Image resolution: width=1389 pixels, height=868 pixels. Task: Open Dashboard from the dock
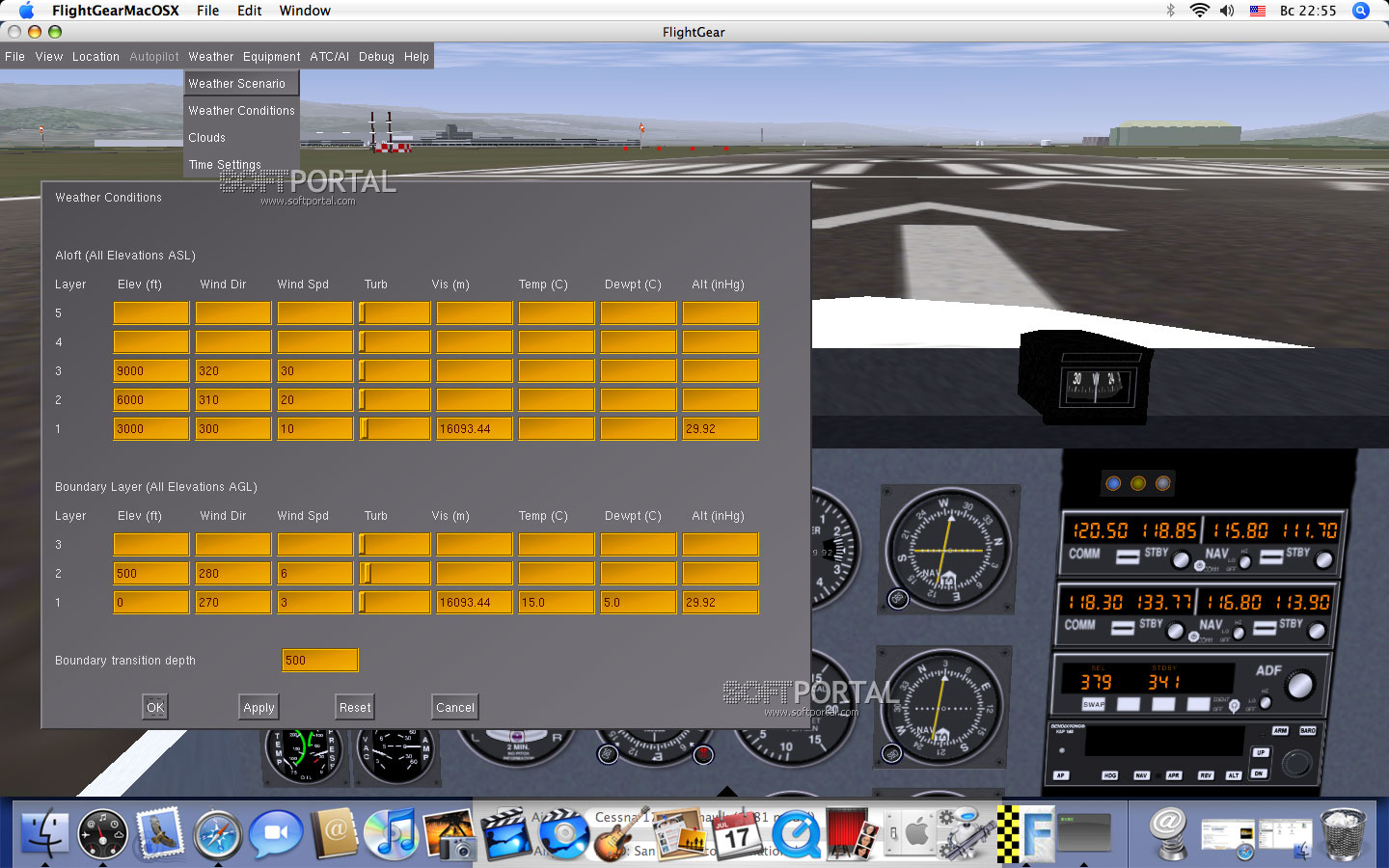click(102, 834)
